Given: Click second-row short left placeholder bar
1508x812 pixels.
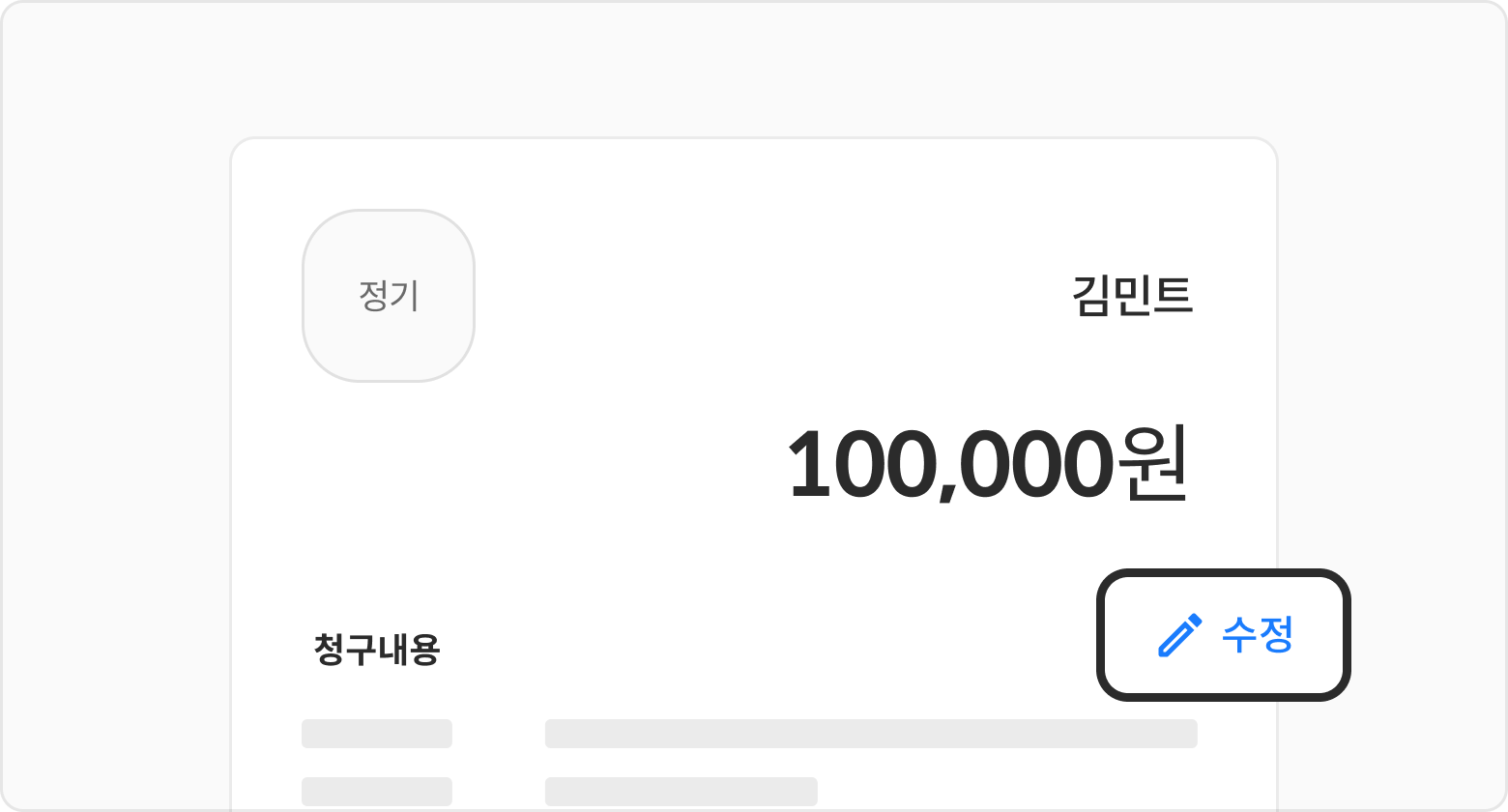Looking at the screenshot, I should pos(376,792).
